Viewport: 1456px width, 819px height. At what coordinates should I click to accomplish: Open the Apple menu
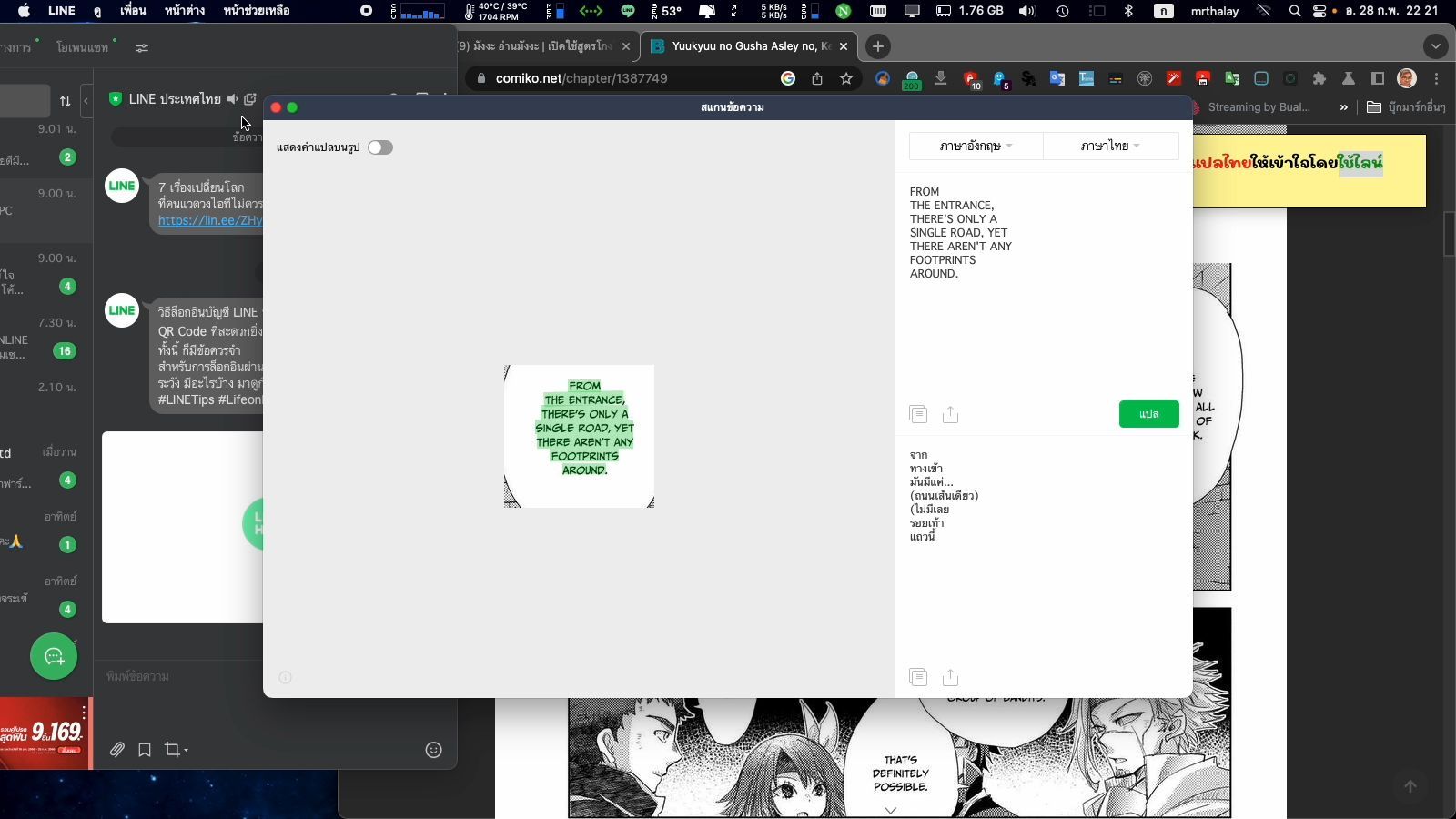(x=25, y=11)
